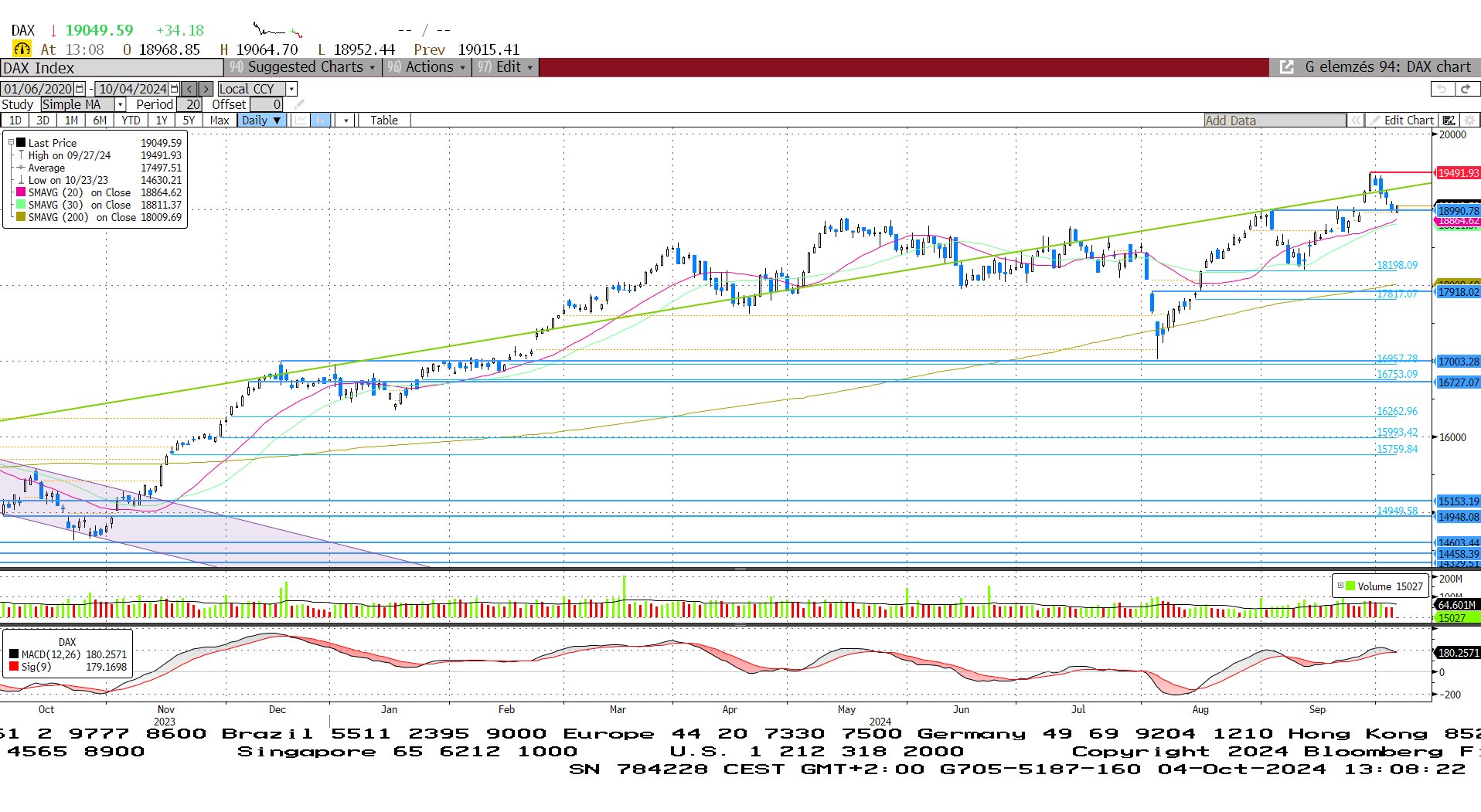The image size is (1481, 812).
Task: Select the Max range tab
Action: pyautogui.click(x=220, y=121)
